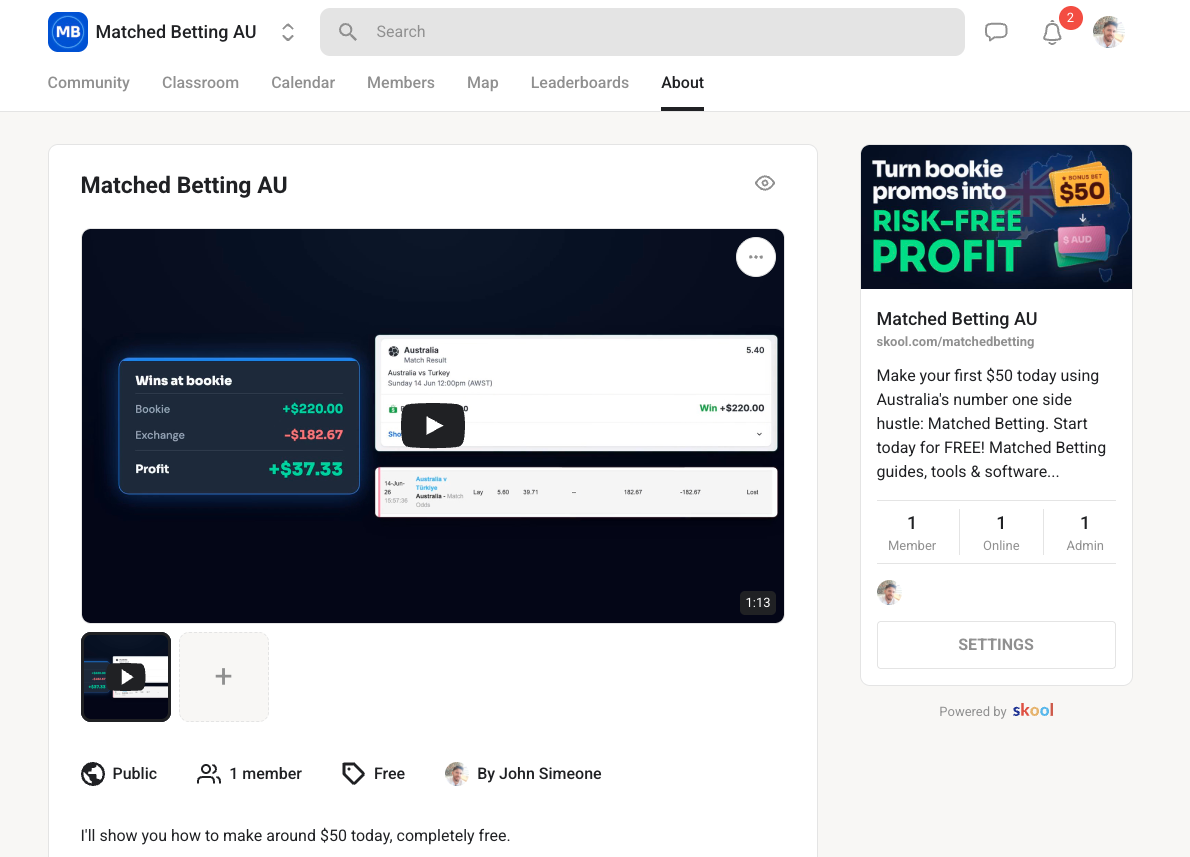Click the 'Matched Betting AU' page heading
1190x857 pixels.
(184, 185)
